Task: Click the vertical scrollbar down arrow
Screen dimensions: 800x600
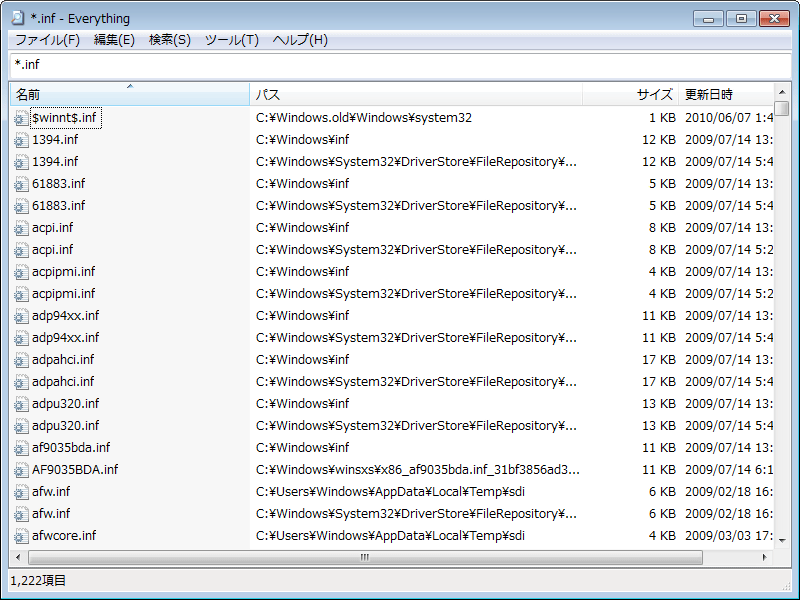Action: coord(782,540)
